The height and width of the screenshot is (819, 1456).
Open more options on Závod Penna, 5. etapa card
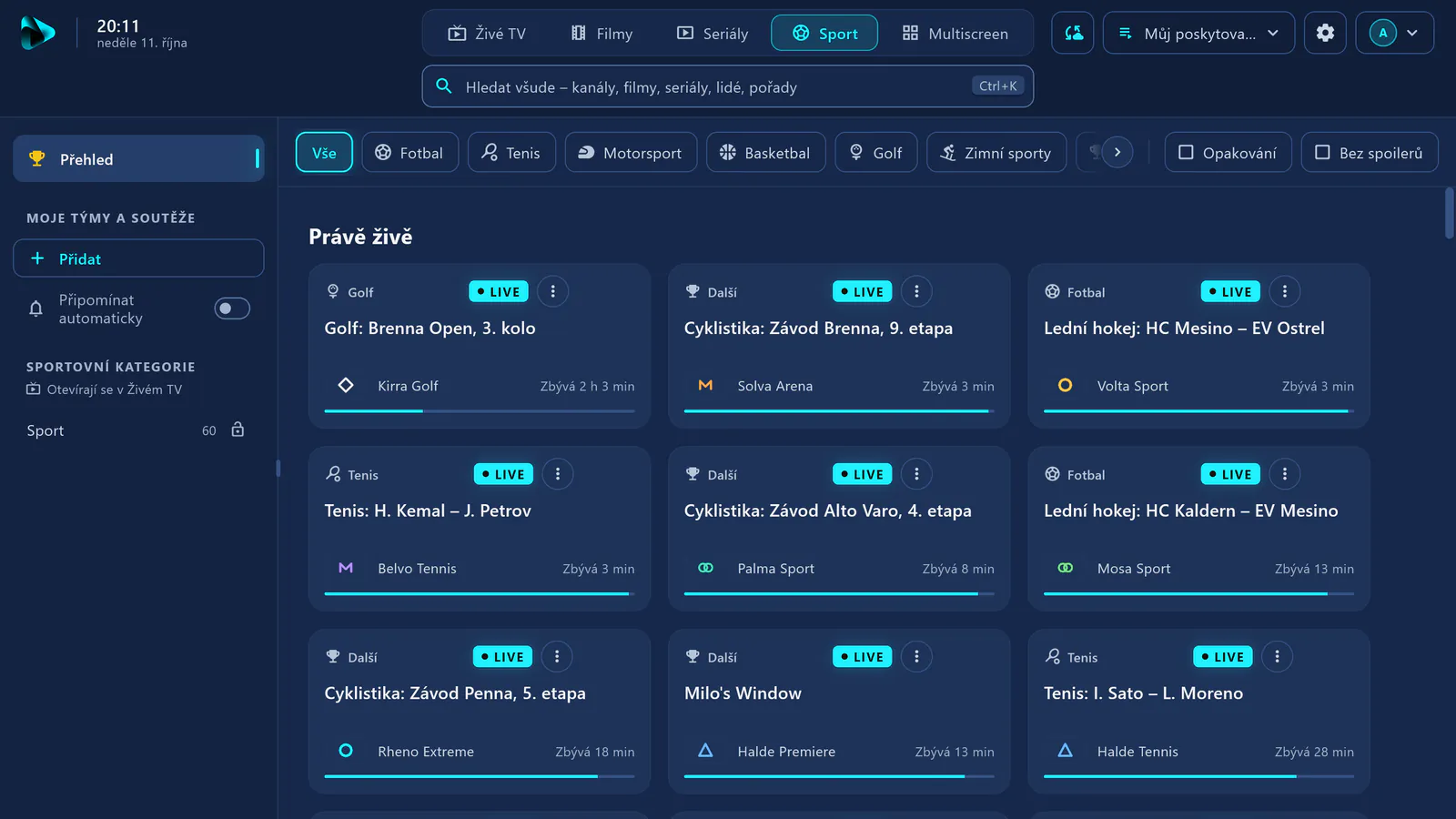[557, 657]
